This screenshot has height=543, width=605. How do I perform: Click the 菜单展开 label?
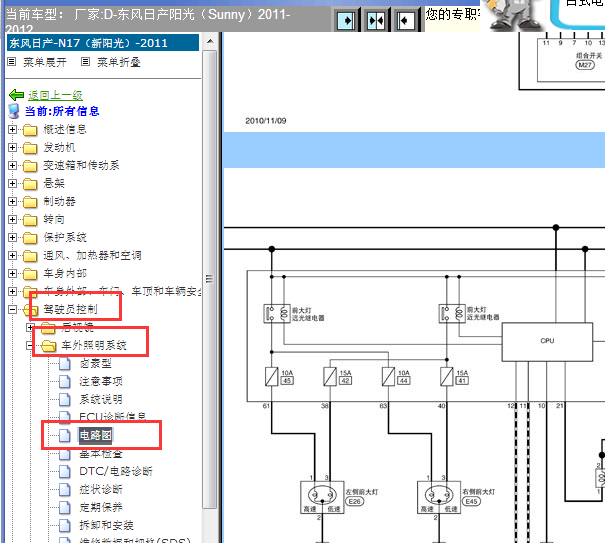[x=45, y=62]
